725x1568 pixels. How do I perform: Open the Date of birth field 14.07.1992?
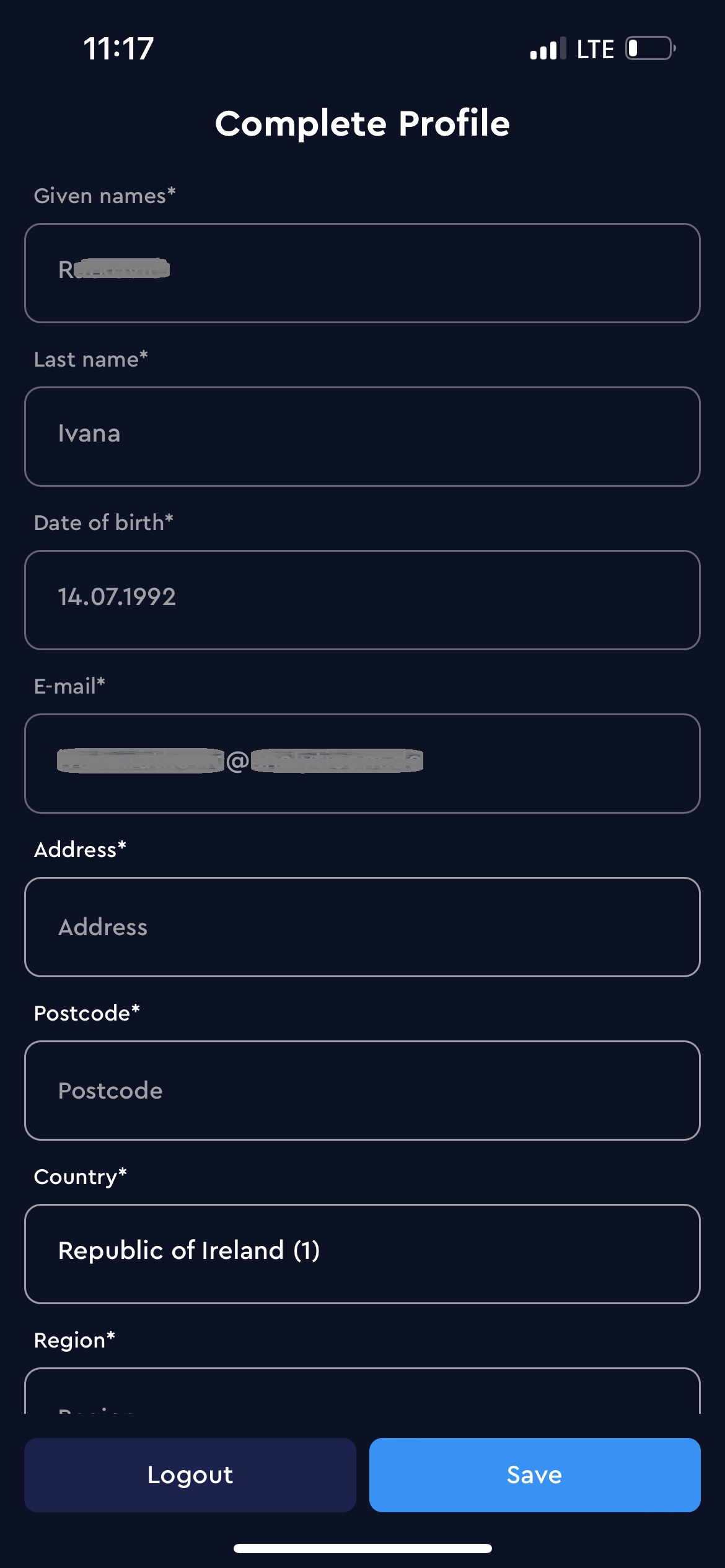pos(362,600)
